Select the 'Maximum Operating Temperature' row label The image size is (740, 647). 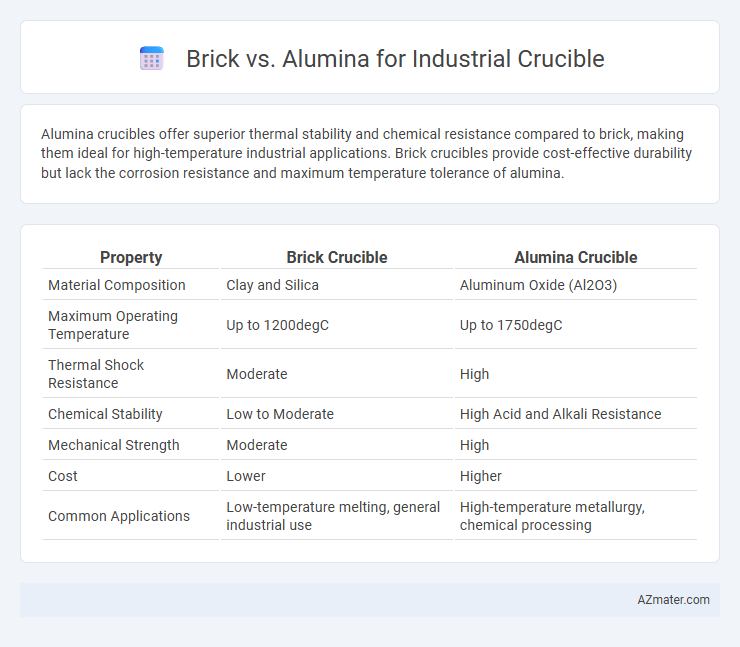pyautogui.click(x=113, y=325)
